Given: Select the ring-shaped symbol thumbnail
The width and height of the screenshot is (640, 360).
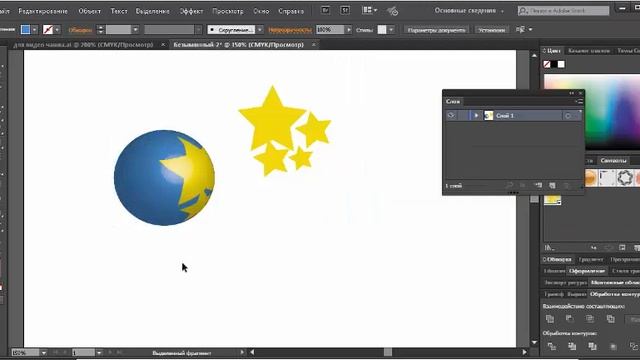Looking at the screenshot, I should coord(624,178).
